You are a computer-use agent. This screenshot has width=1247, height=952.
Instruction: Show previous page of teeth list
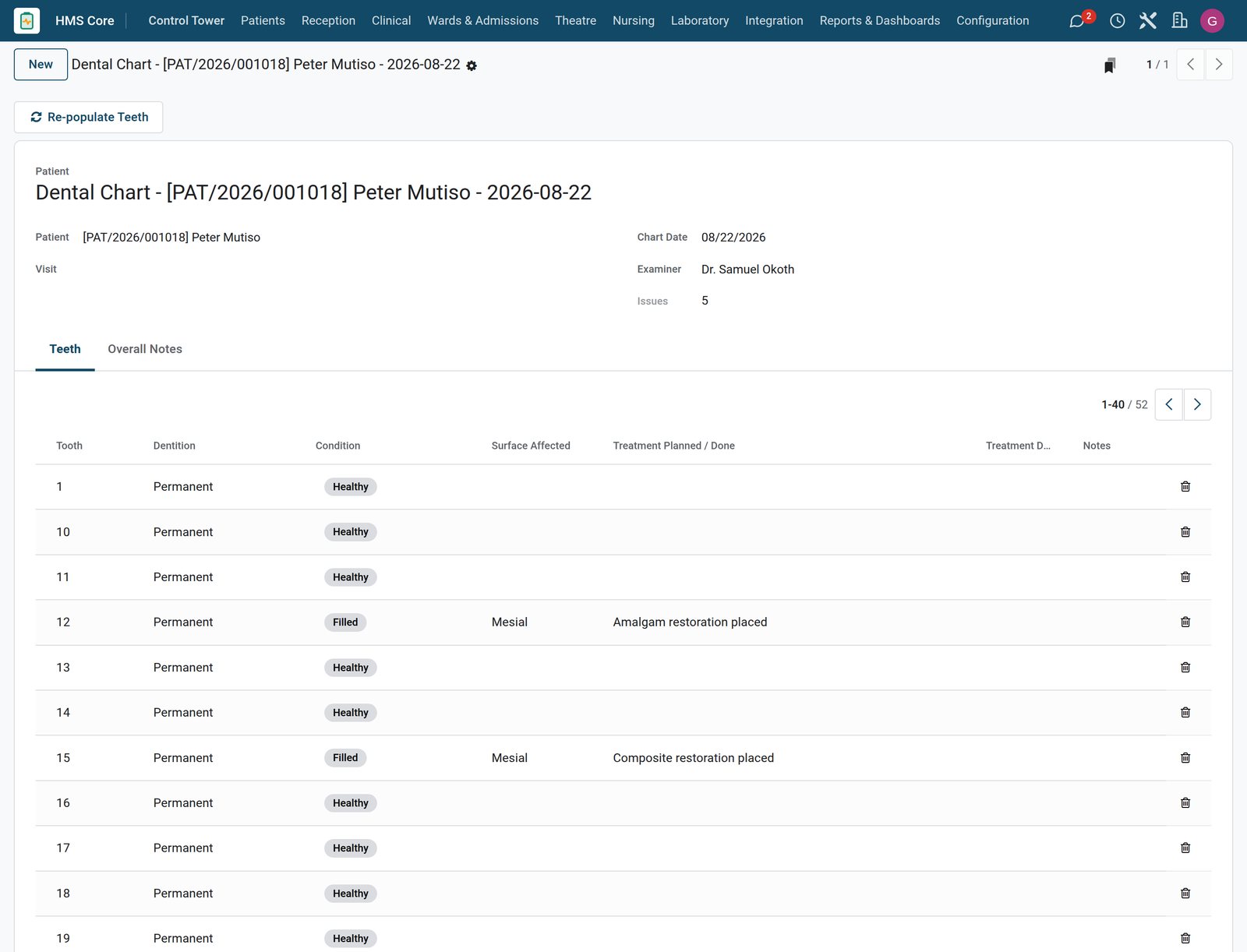(1168, 404)
